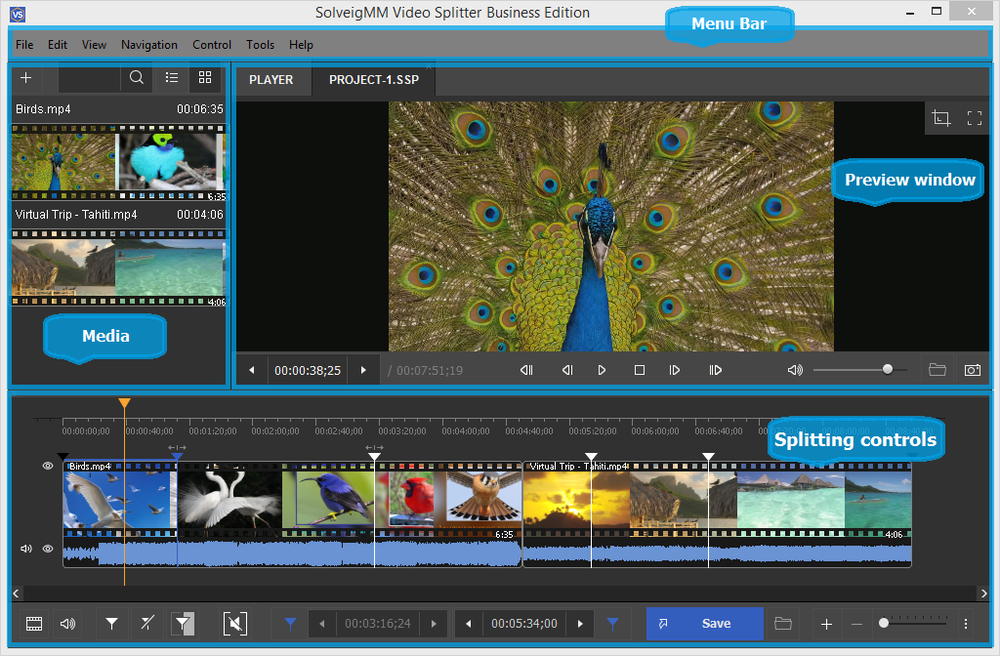The image size is (1000, 656).
Task: Switch to the PLAYER tab
Action: click(271, 80)
